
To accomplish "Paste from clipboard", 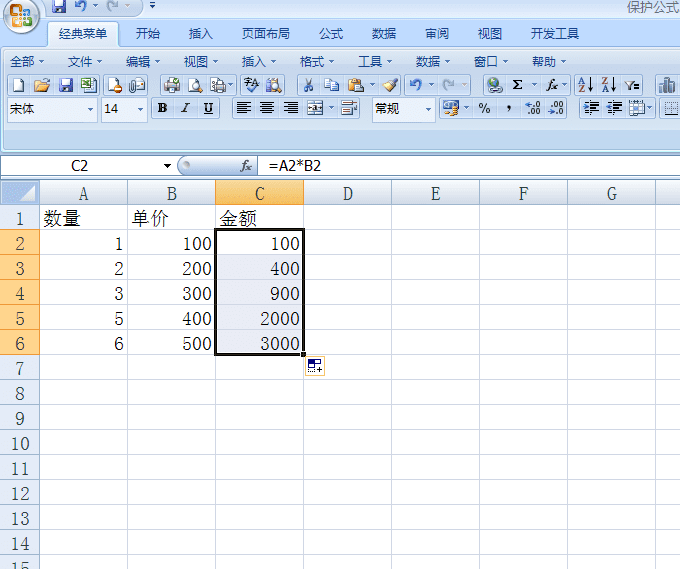I will point(356,85).
